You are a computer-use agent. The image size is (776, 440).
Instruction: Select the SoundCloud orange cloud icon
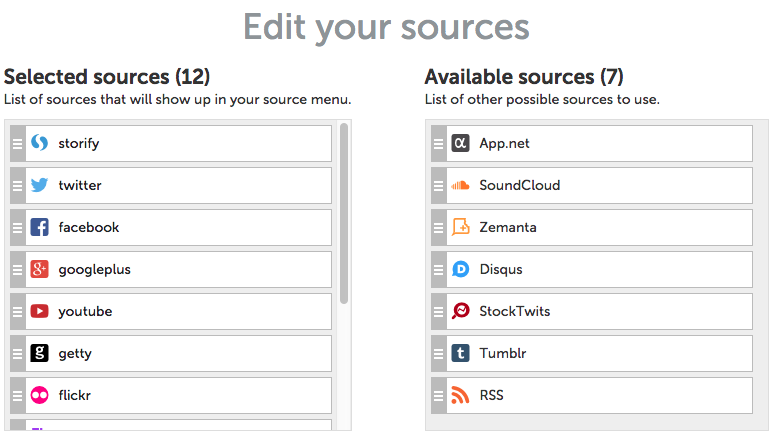[460, 185]
